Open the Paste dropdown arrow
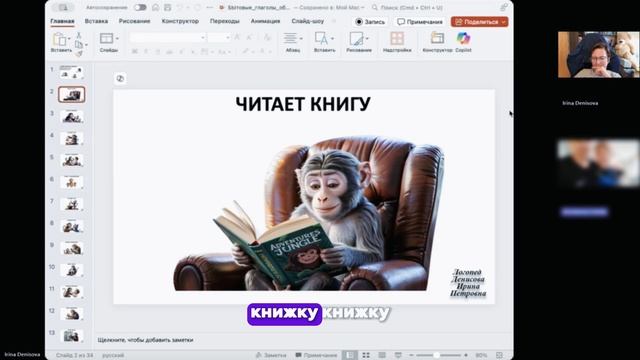 click(69, 39)
